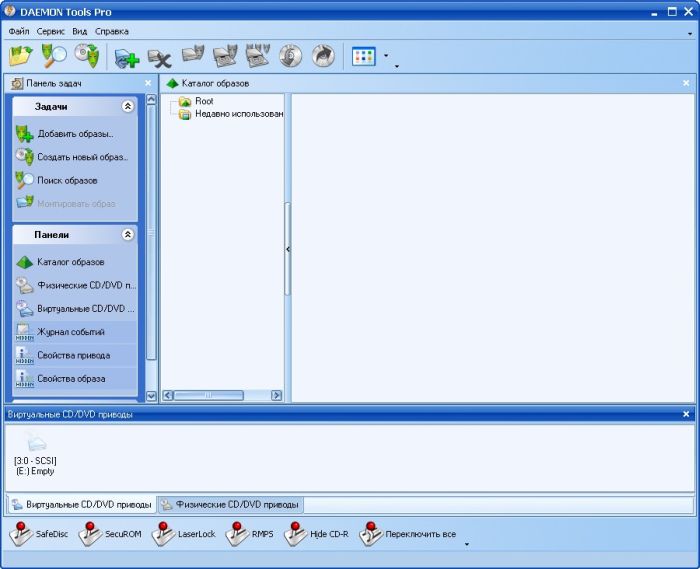Image resolution: width=700 pixels, height=569 pixels.
Task: Select virtual drive [3:0 - SCSI] (E:) Empty
Action: click(35, 454)
